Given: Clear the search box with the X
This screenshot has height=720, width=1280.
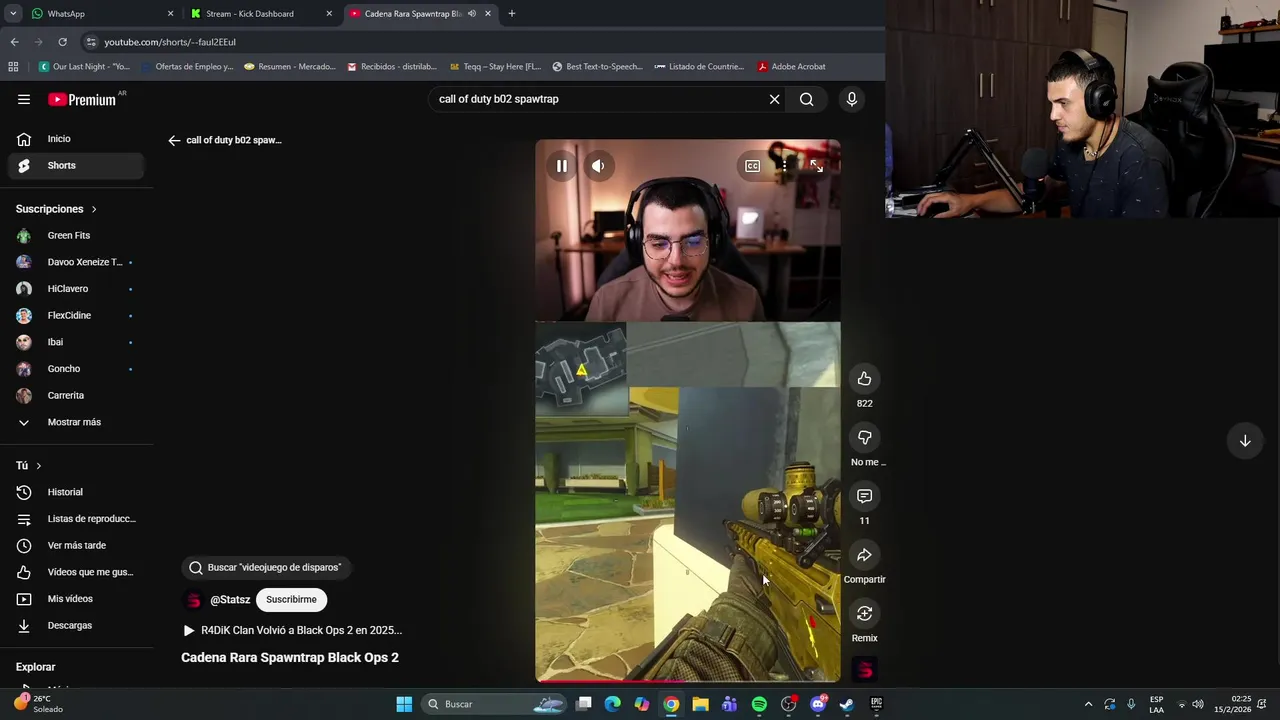Looking at the screenshot, I should point(774,99).
